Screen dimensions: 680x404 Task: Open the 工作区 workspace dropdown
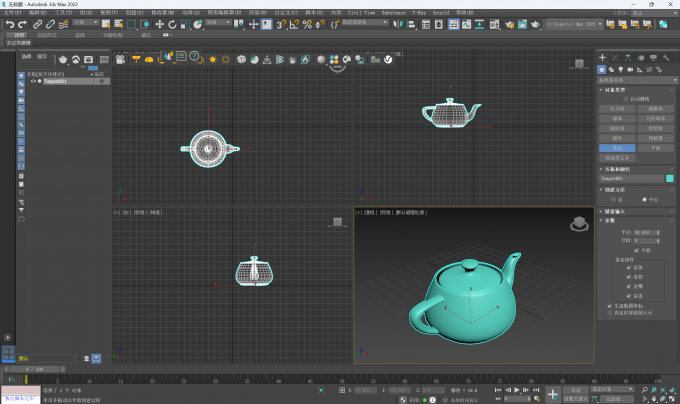click(654, 13)
